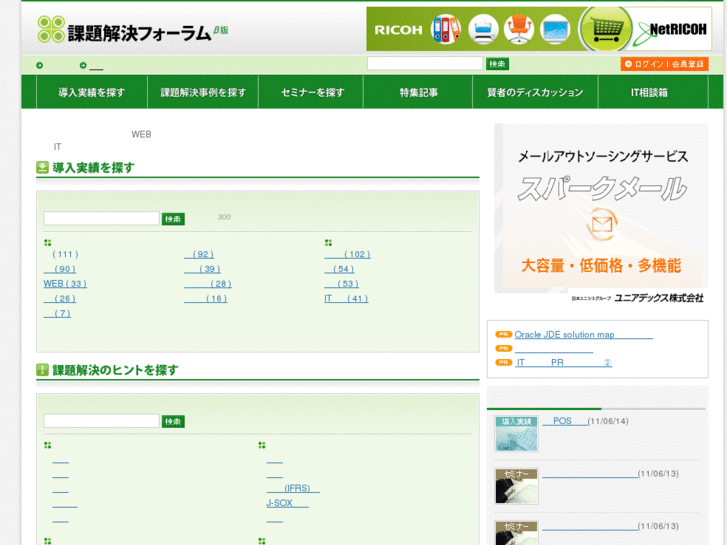Open the スパークメール advertisement banner

601,215
